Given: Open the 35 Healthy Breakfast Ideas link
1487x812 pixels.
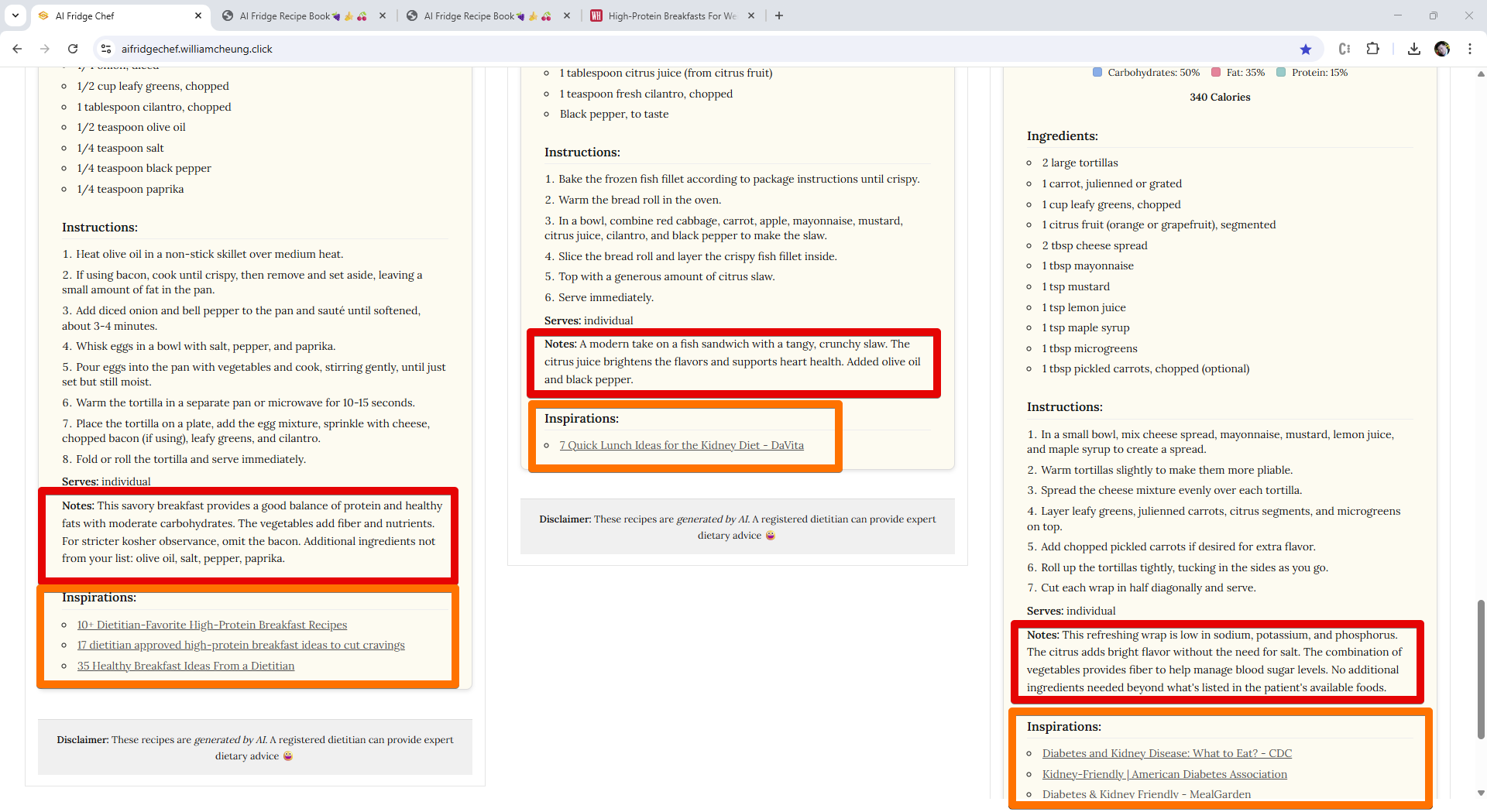Looking at the screenshot, I should [x=185, y=666].
